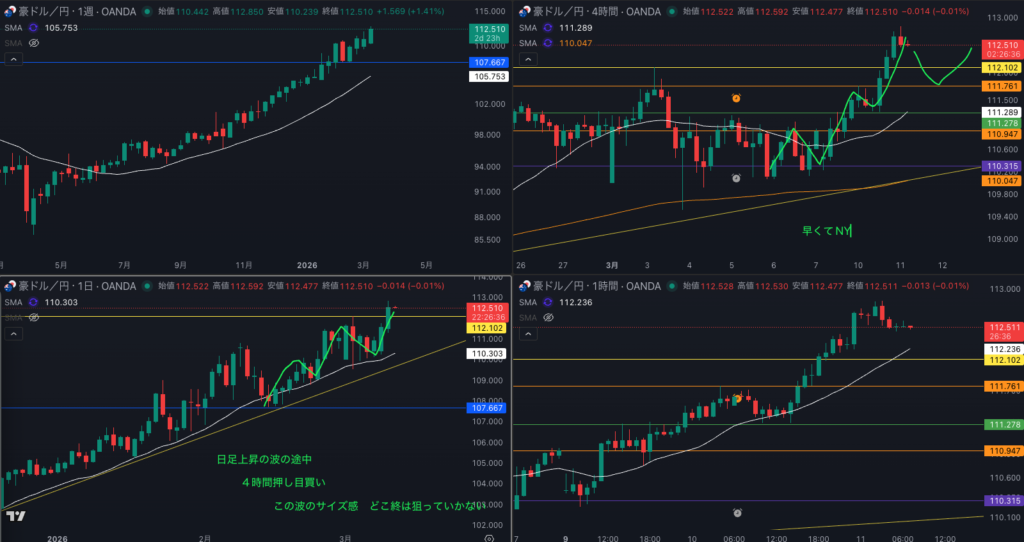Click the gray event marker below 1-hour chart
This screenshot has height=542, width=1024.
(x=737, y=512)
